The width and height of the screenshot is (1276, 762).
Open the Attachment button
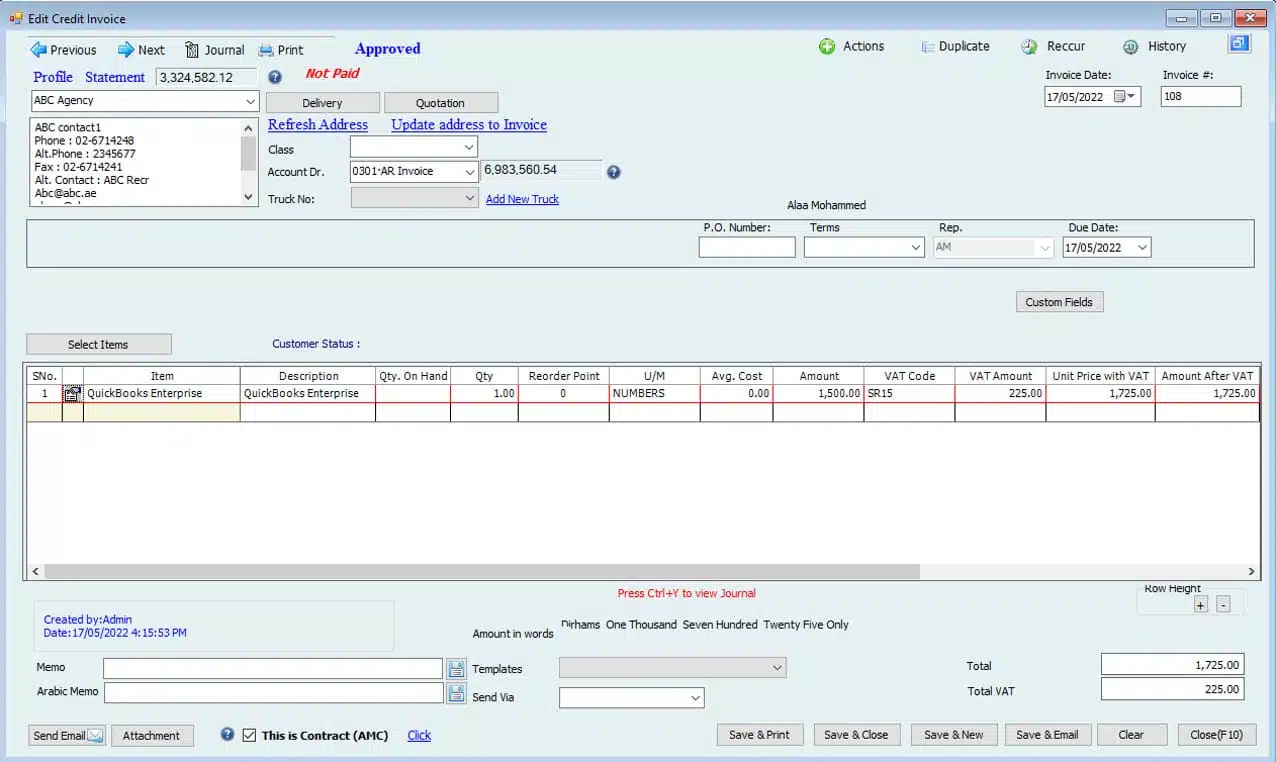pyautogui.click(x=151, y=735)
